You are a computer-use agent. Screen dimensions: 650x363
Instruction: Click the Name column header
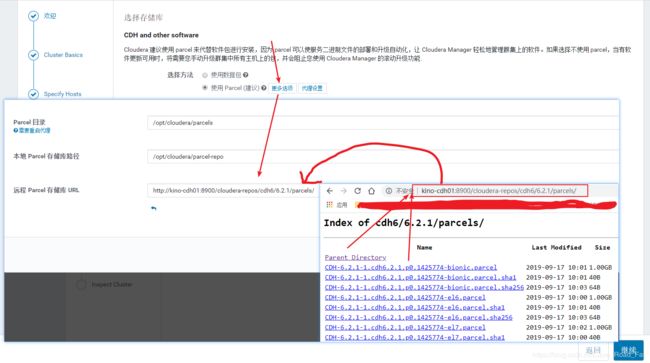click(424, 247)
